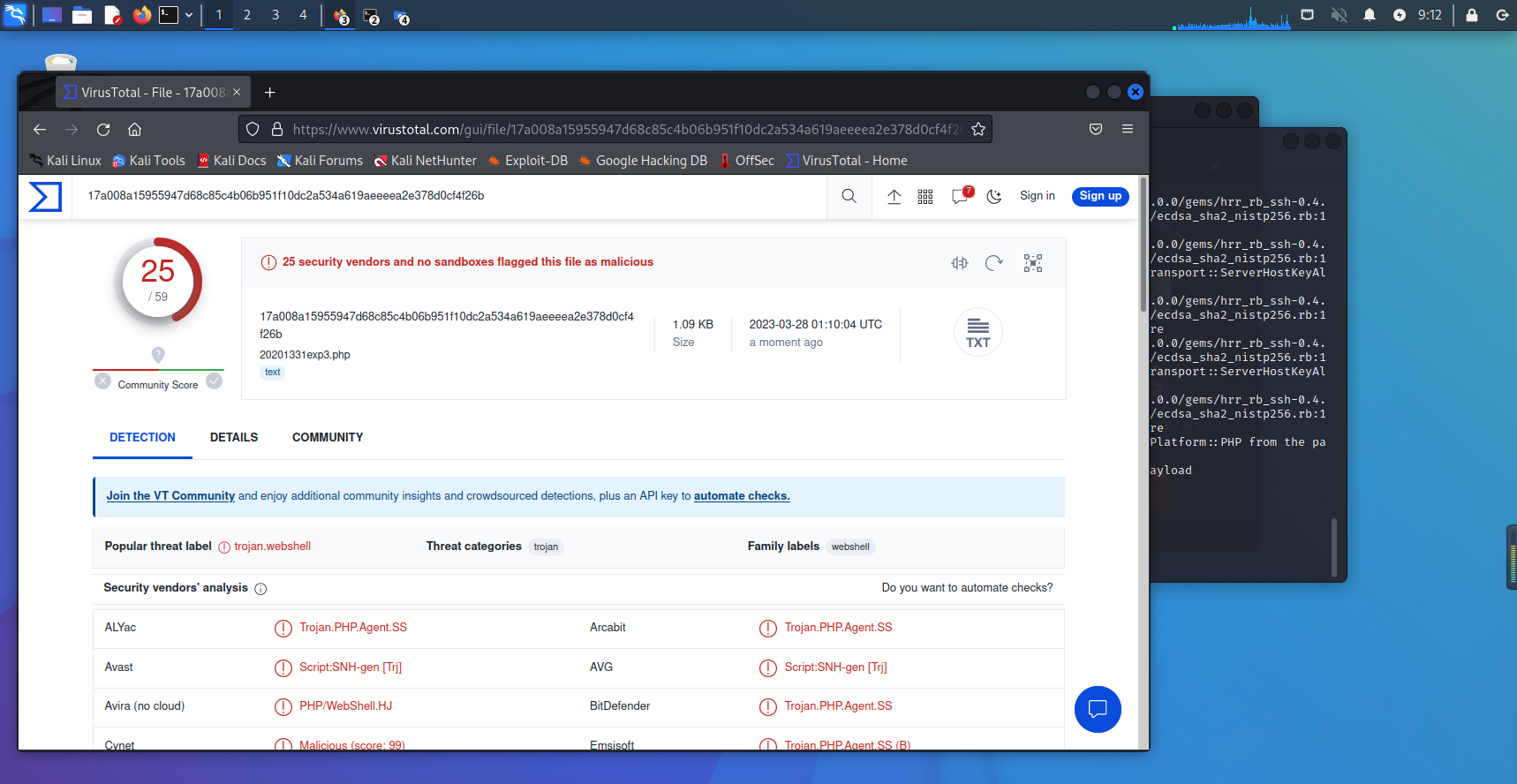Click the webshell family label tag
The height and width of the screenshot is (784, 1517).
850,547
